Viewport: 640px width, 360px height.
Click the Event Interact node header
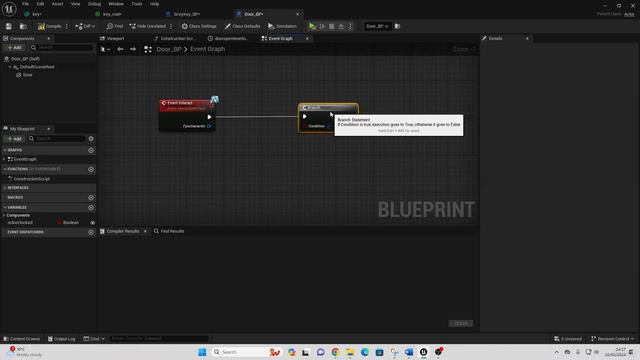pyautogui.click(x=186, y=105)
